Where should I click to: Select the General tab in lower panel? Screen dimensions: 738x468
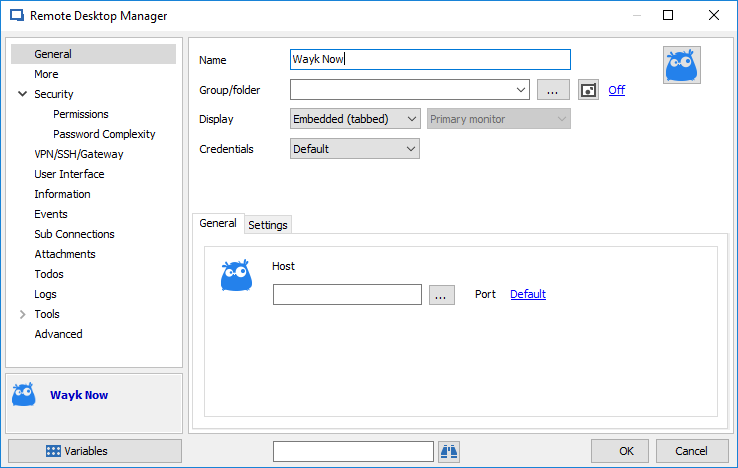[x=218, y=223]
